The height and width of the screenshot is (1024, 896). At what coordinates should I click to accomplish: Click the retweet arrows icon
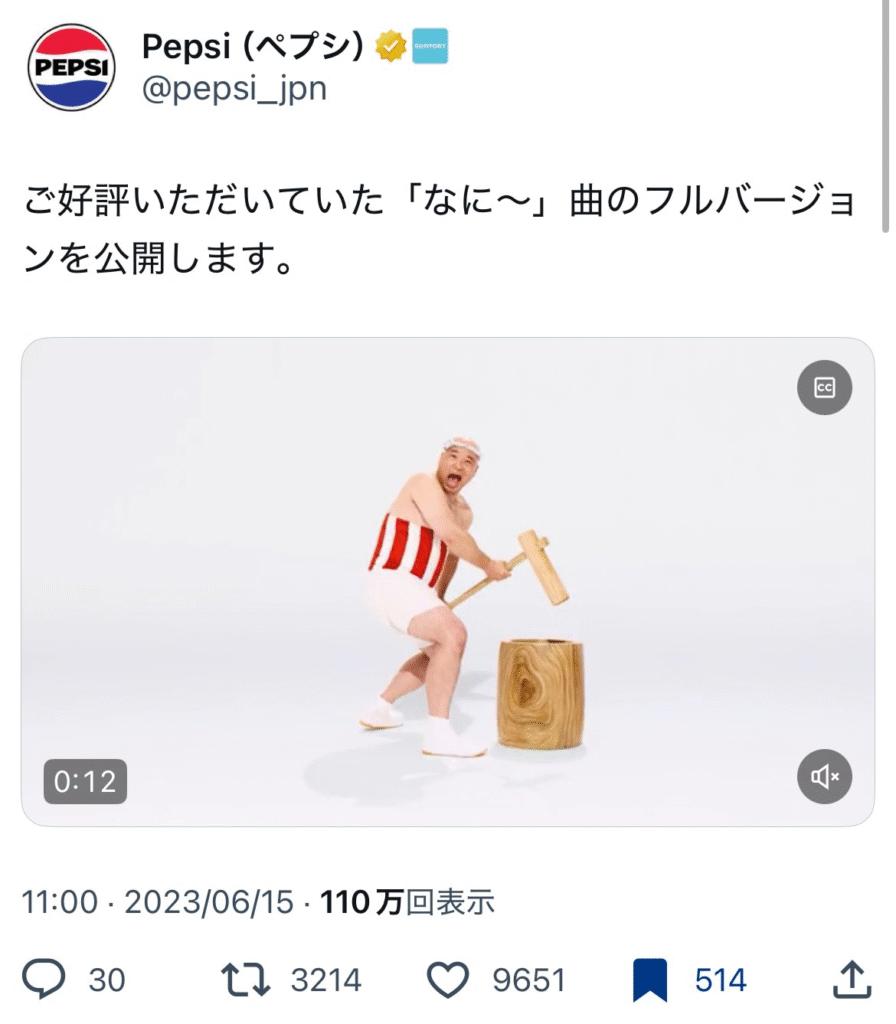[x=245, y=980]
